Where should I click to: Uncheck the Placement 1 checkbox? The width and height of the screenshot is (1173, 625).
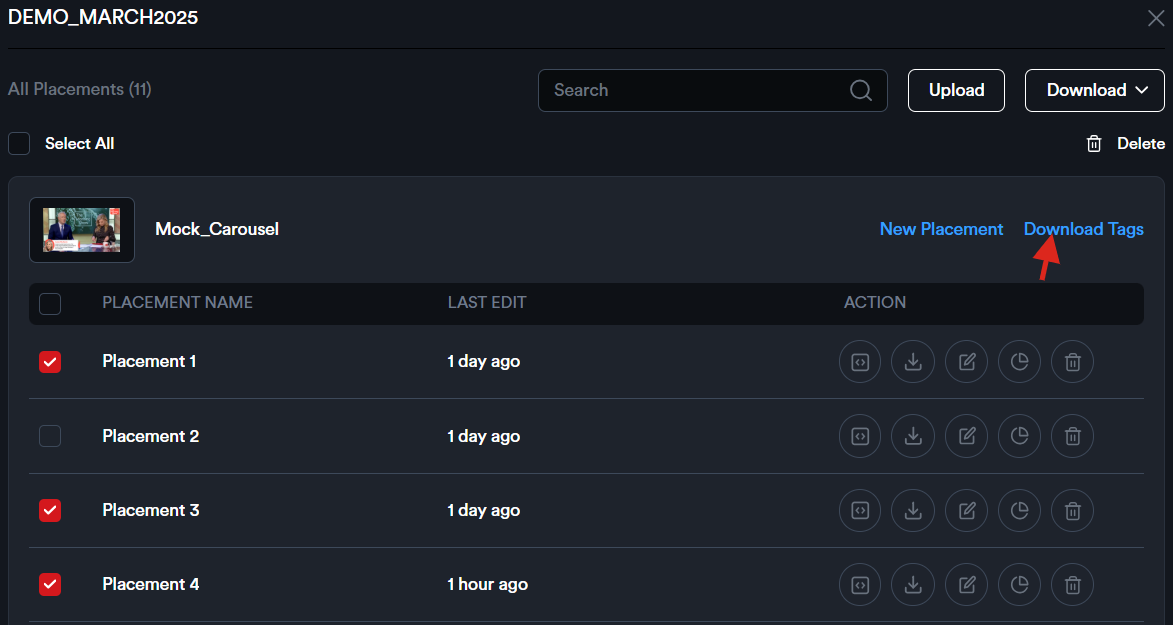coord(50,362)
